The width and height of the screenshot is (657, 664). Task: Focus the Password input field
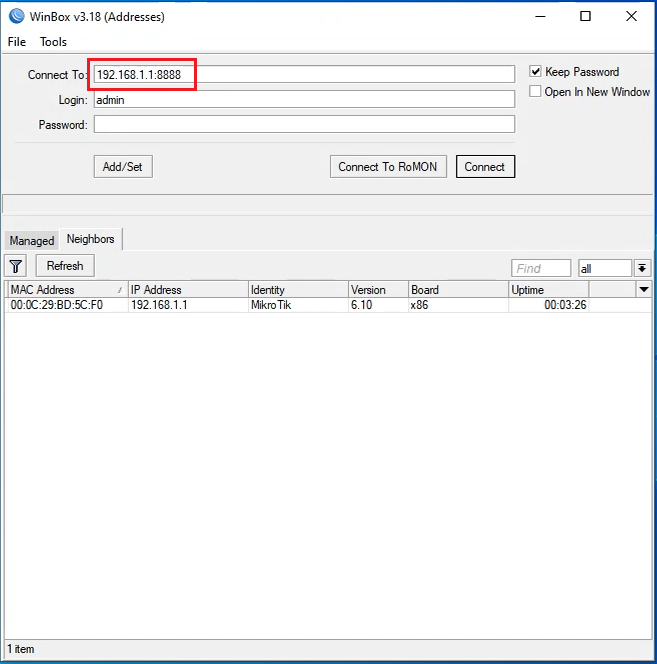(304, 124)
